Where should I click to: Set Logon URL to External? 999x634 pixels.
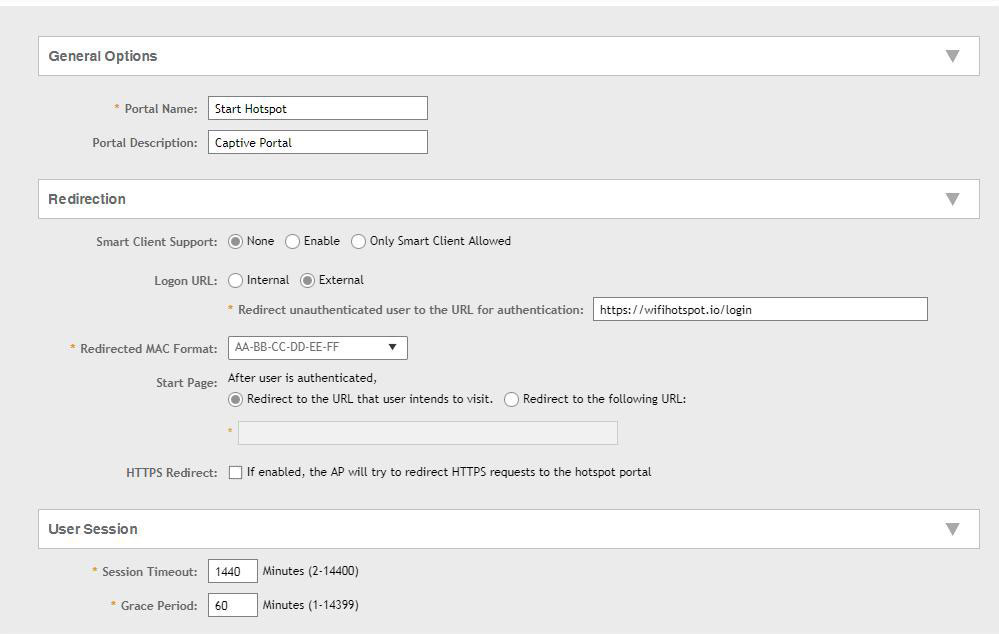click(308, 281)
